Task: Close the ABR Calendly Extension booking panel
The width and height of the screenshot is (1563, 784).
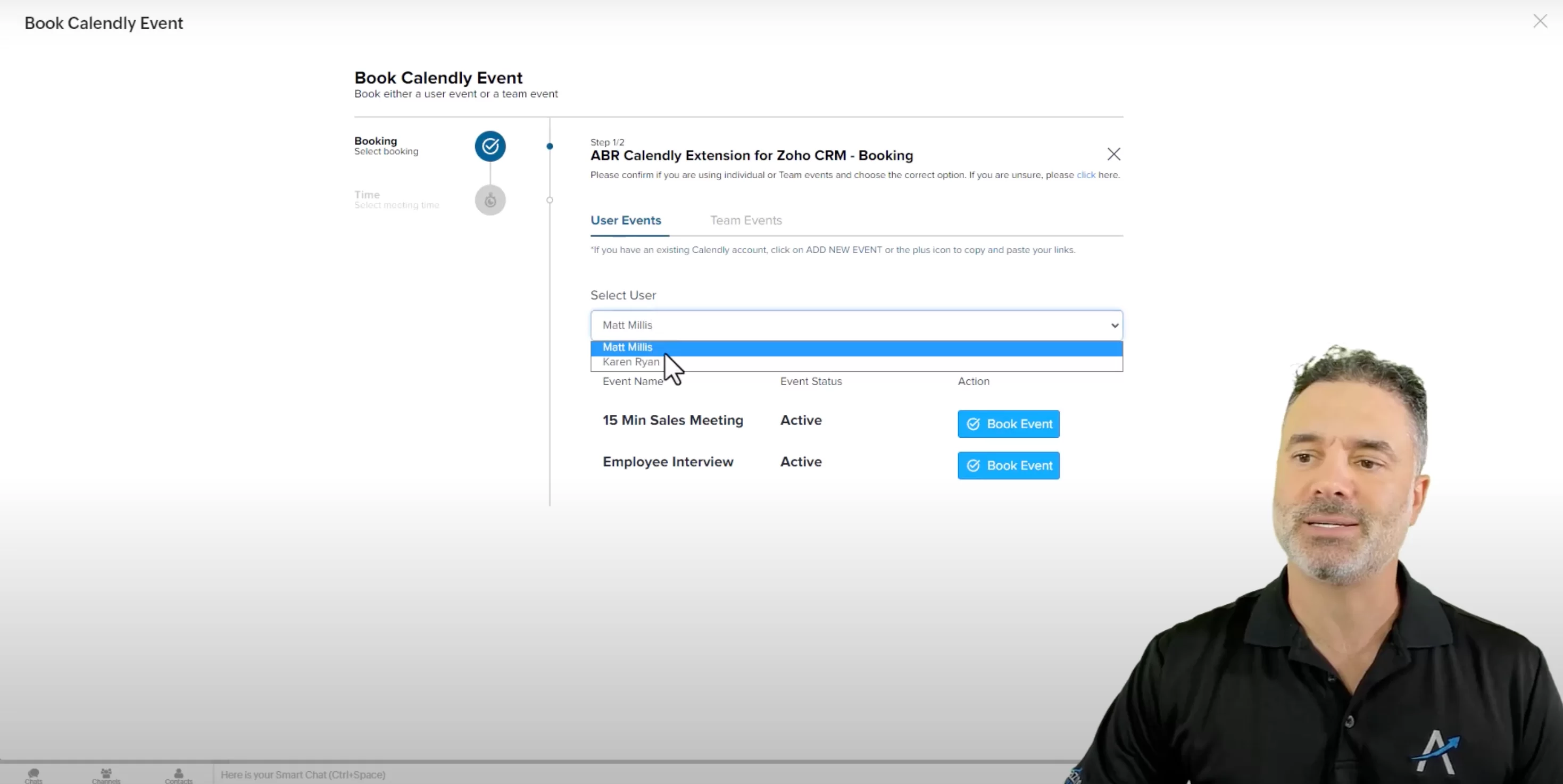Action: click(1113, 154)
